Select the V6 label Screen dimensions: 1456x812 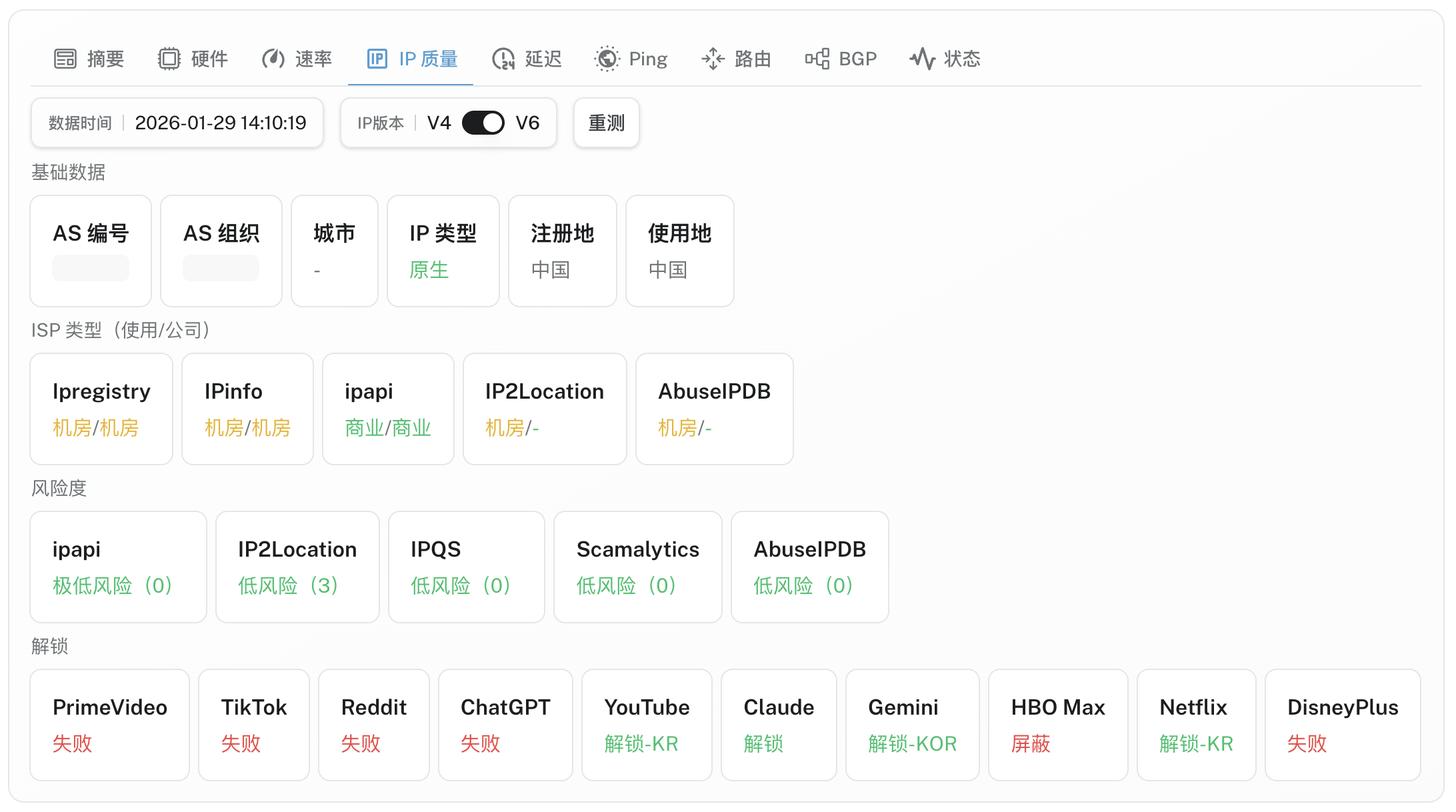(527, 123)
